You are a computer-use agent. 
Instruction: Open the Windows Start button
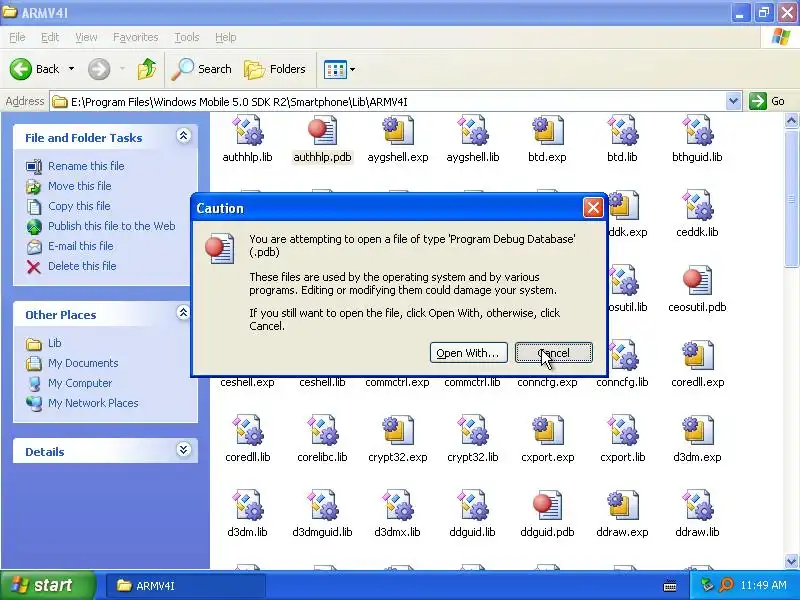coord(48,585)
